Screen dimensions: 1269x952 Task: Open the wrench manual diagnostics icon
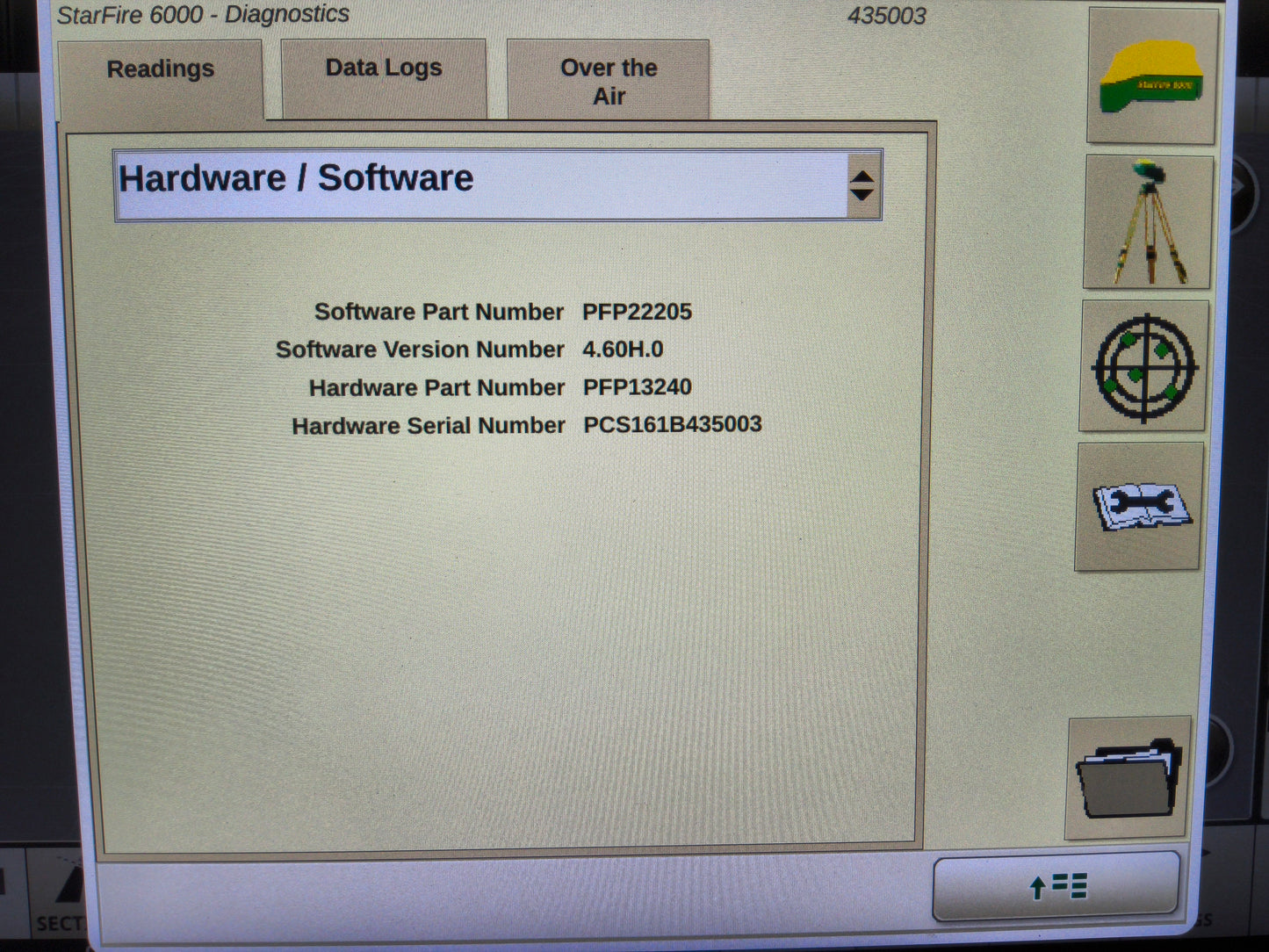tap(1140, 507)
